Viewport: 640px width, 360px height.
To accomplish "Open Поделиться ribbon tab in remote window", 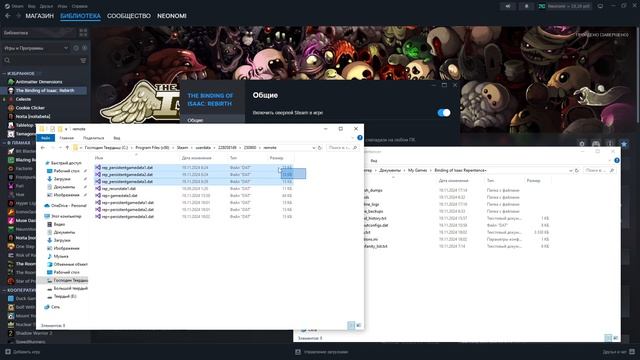I will [x=93, y=138].
